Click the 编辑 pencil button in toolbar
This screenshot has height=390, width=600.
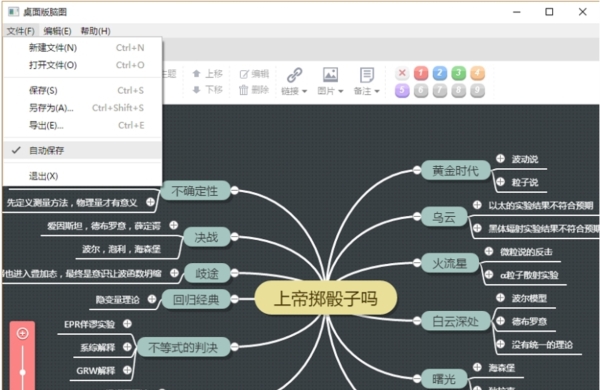[x=254, y=73]
